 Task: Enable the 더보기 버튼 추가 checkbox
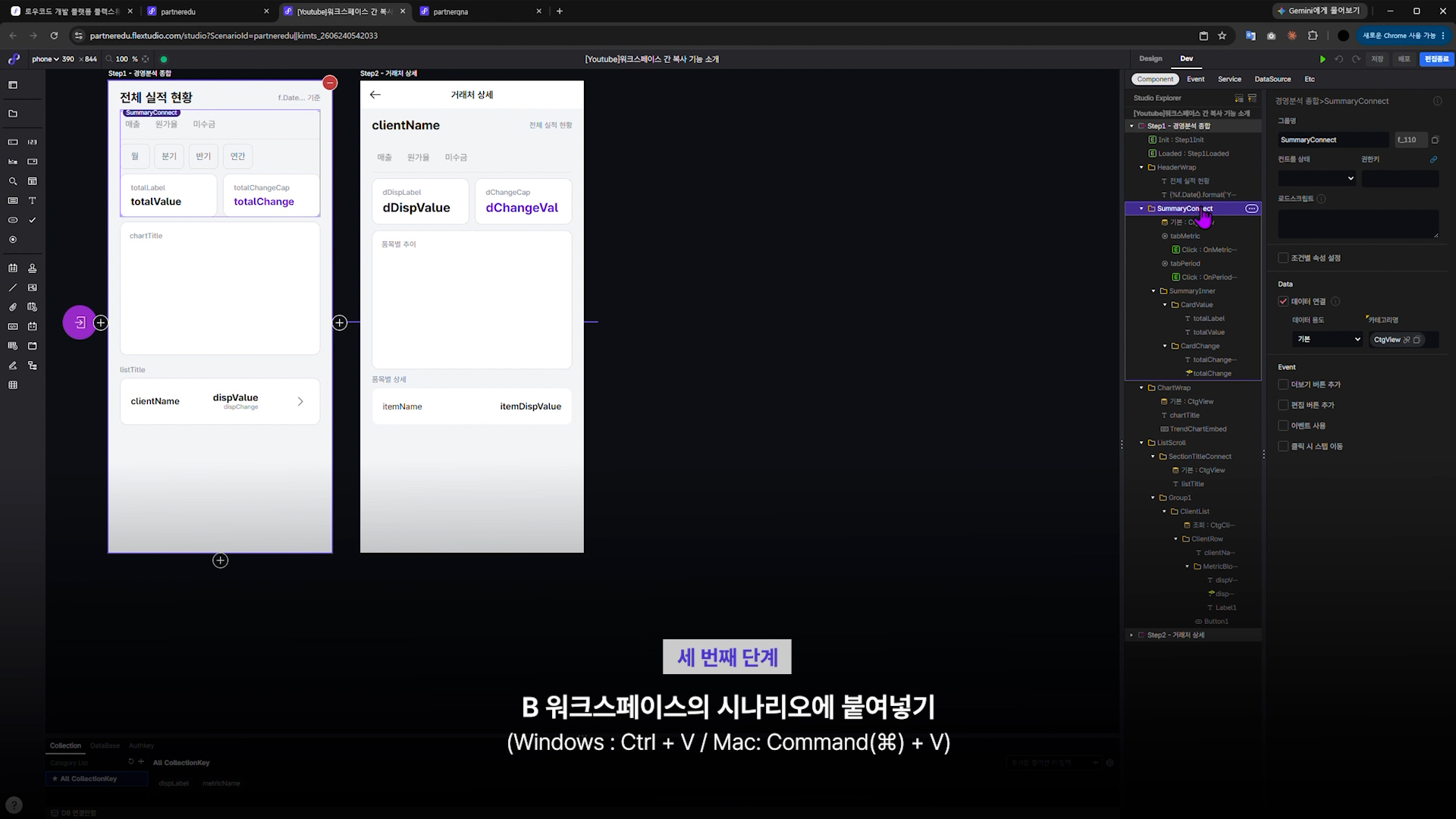pos(1283,384)
